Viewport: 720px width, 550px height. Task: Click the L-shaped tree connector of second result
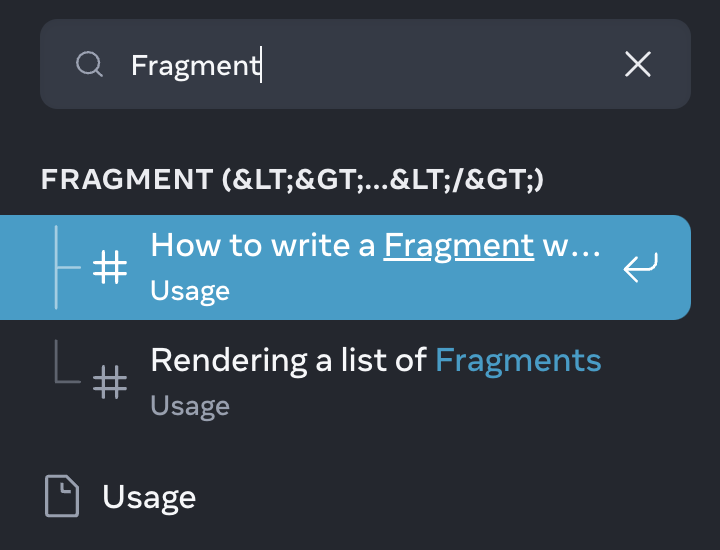click(67, 362)
